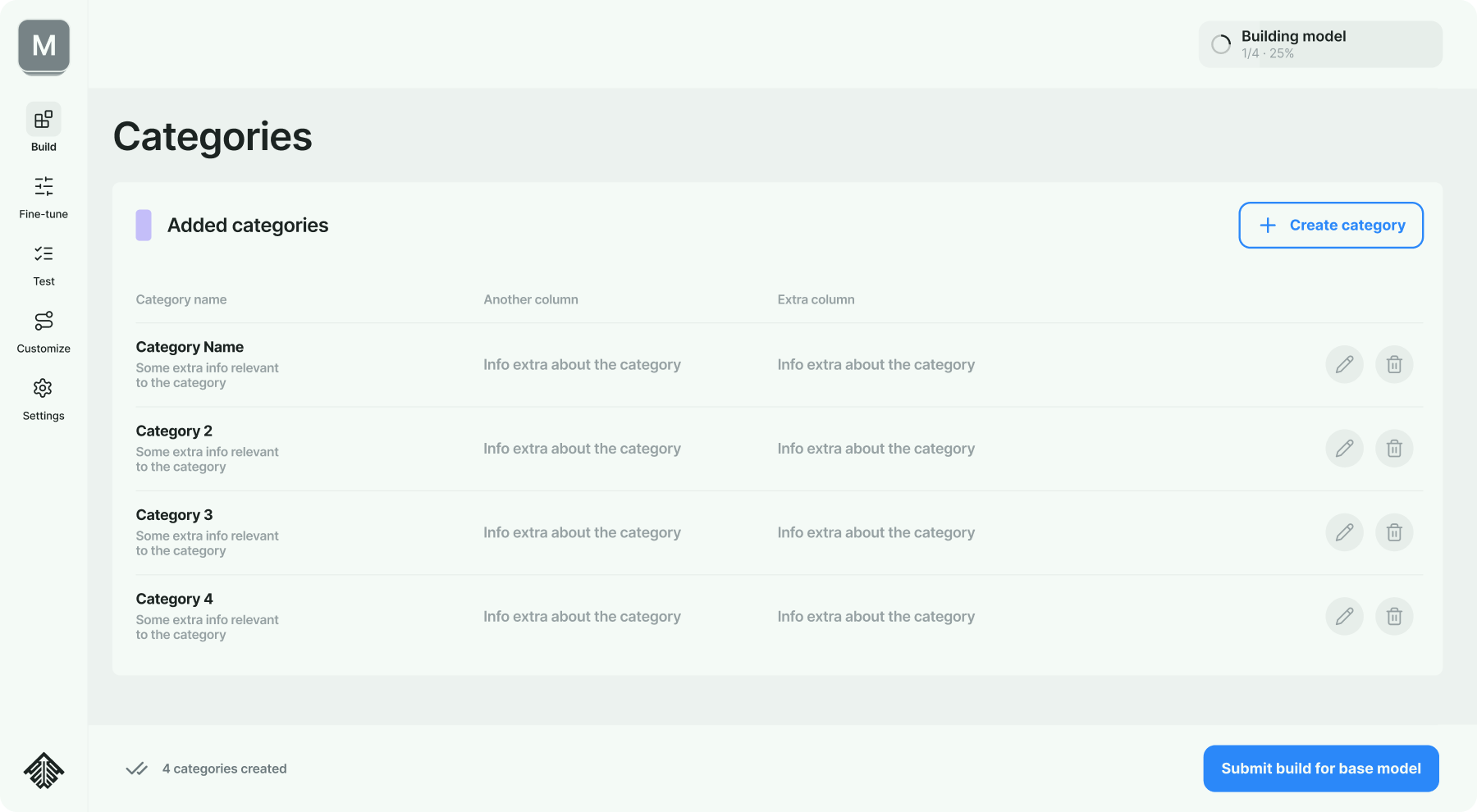The width and height of the screenshot is (1477, 812).
Task: Click the purple Added categories swatch
Action: (x=144, y=225)
